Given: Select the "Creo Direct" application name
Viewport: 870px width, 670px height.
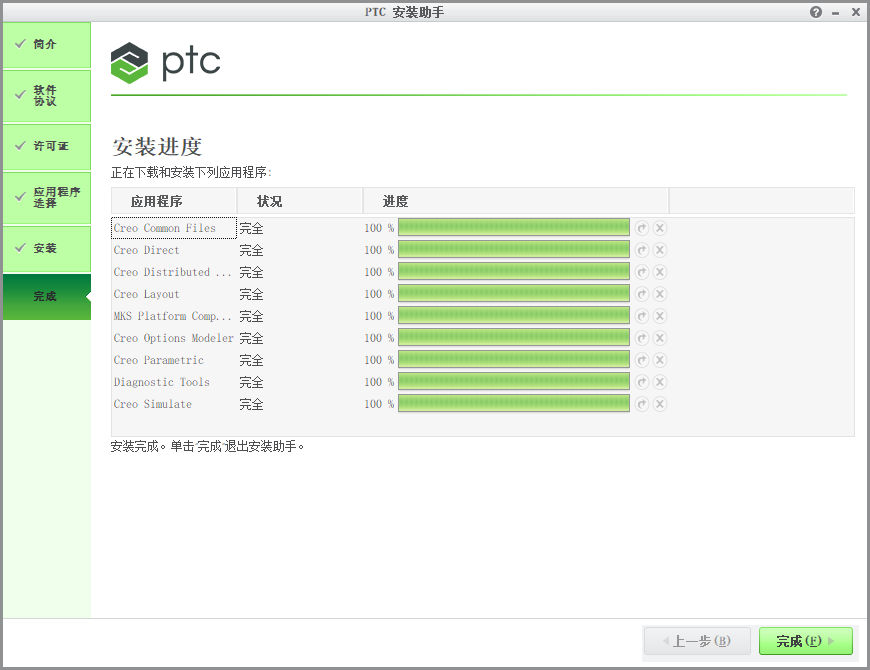Looking at the screenshot, I should (146, 250).
